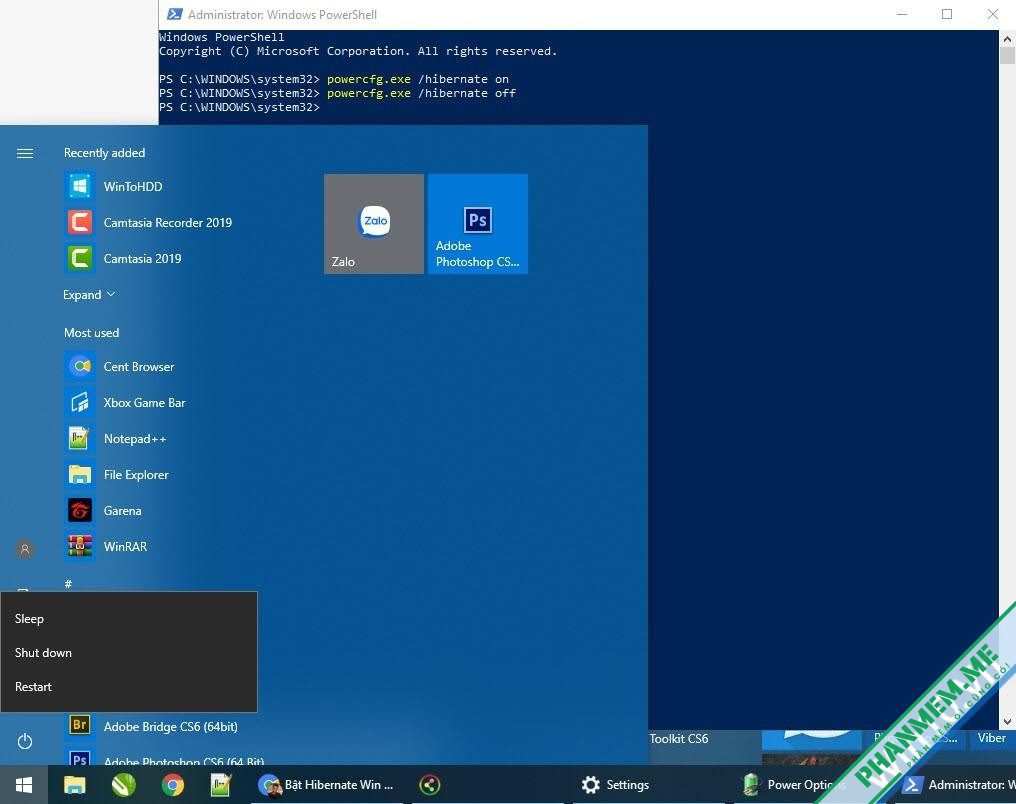This screenshot has height=804, width=1016.
Task: Click the Viber tile behind PowerShell
Action: pos(991,738)
